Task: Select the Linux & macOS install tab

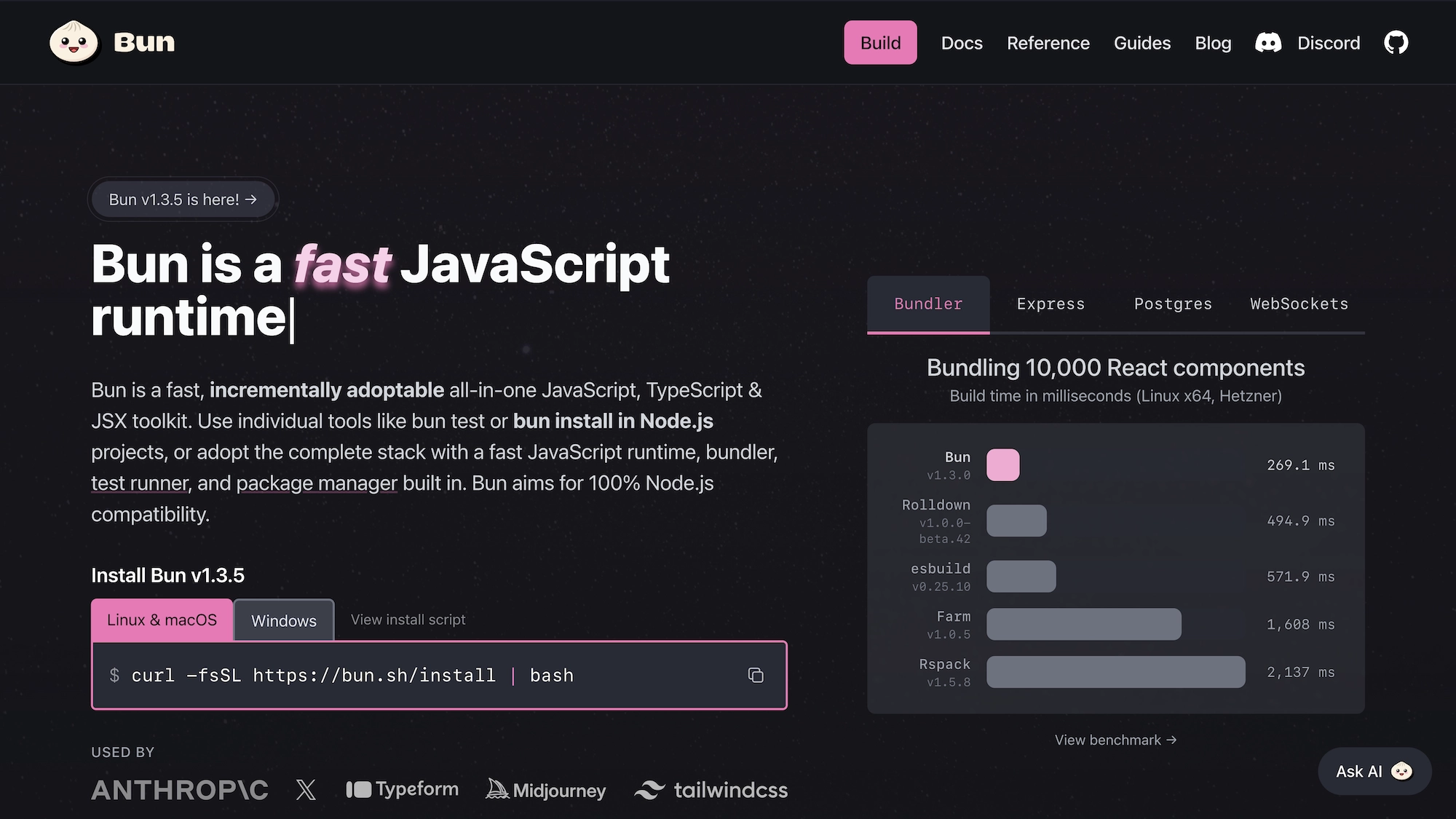Action: tap(162, 620)
